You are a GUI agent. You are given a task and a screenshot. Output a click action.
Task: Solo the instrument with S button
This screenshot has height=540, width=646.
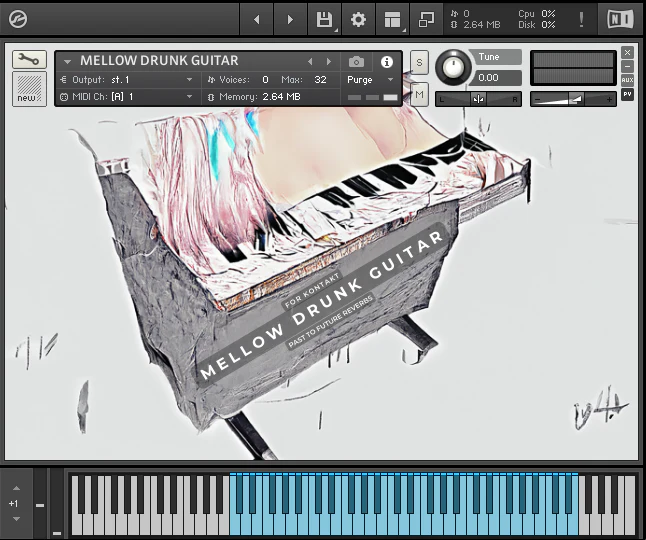coord(419,63)
